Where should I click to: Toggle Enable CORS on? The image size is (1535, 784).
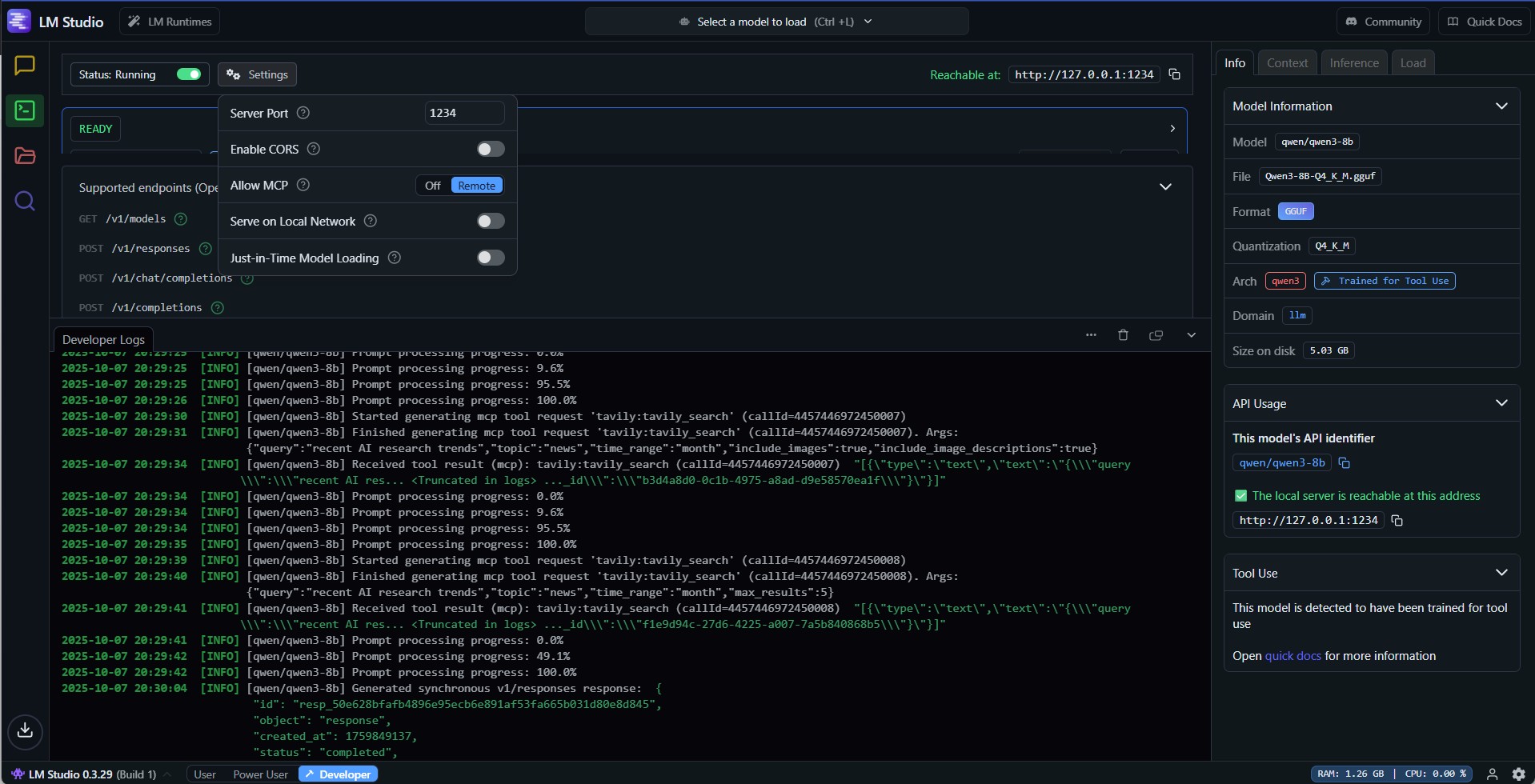[x=489, y=149]
